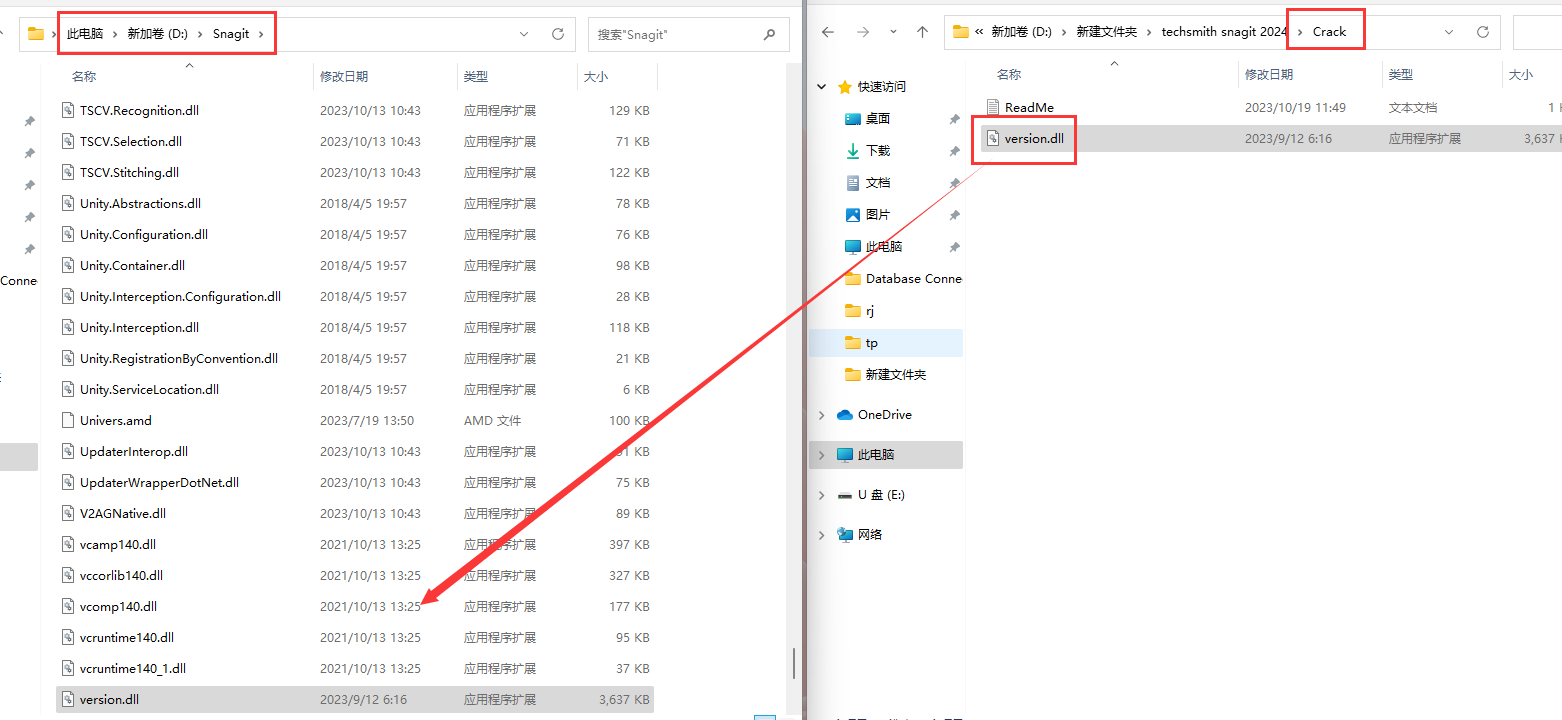
Task: Sort by 名称 column in the Snagit window
Action: (x=84, y=76)
